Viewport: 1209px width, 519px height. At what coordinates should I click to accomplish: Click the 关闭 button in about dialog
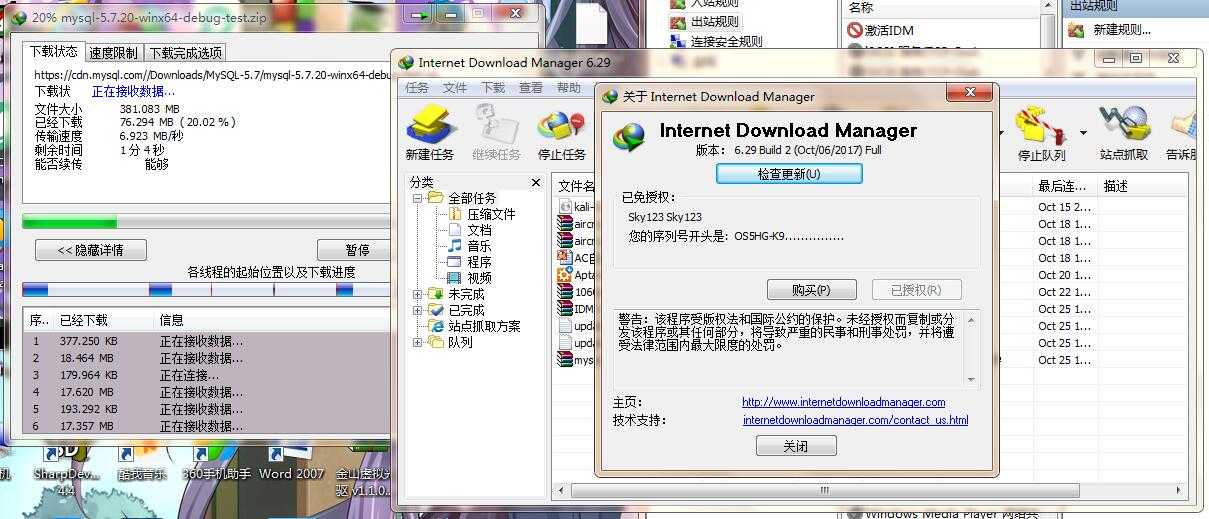tap(796, 446)
